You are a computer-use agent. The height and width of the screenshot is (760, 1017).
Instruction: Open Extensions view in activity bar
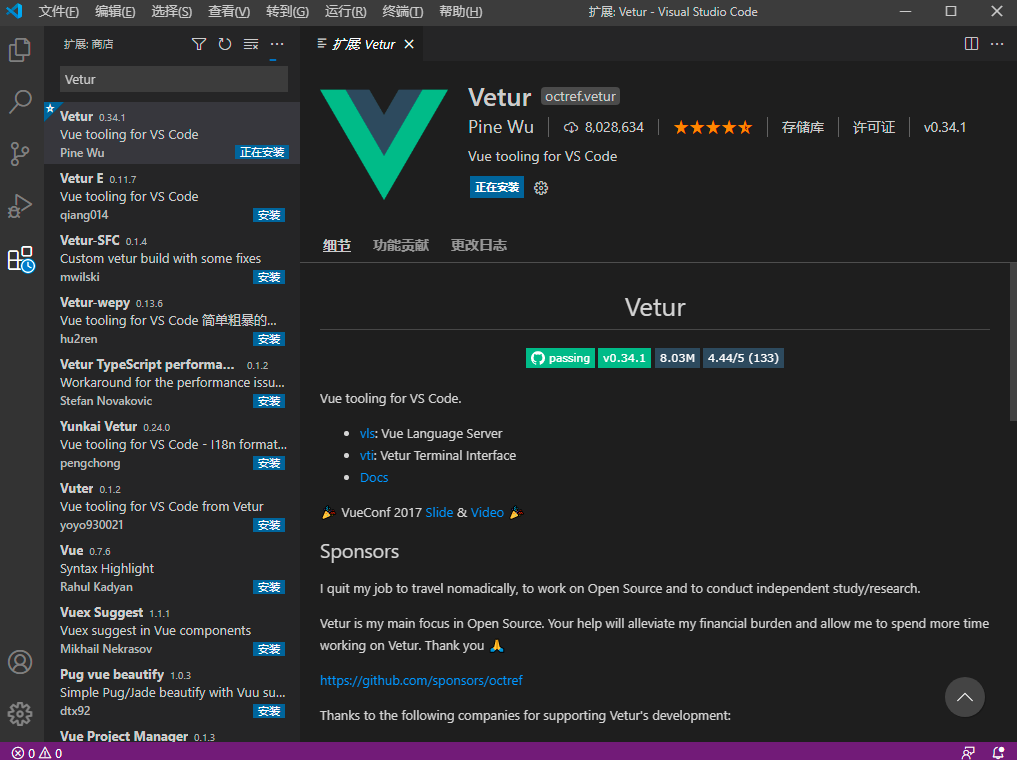(x=20, y=259)
